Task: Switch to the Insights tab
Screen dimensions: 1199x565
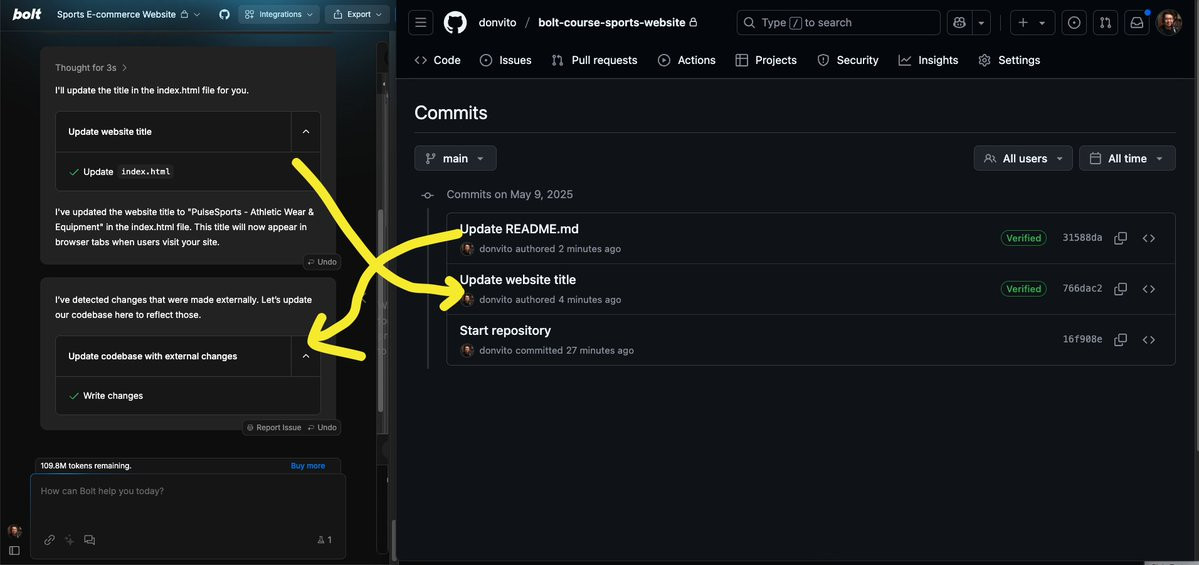Action: (928, 60)
